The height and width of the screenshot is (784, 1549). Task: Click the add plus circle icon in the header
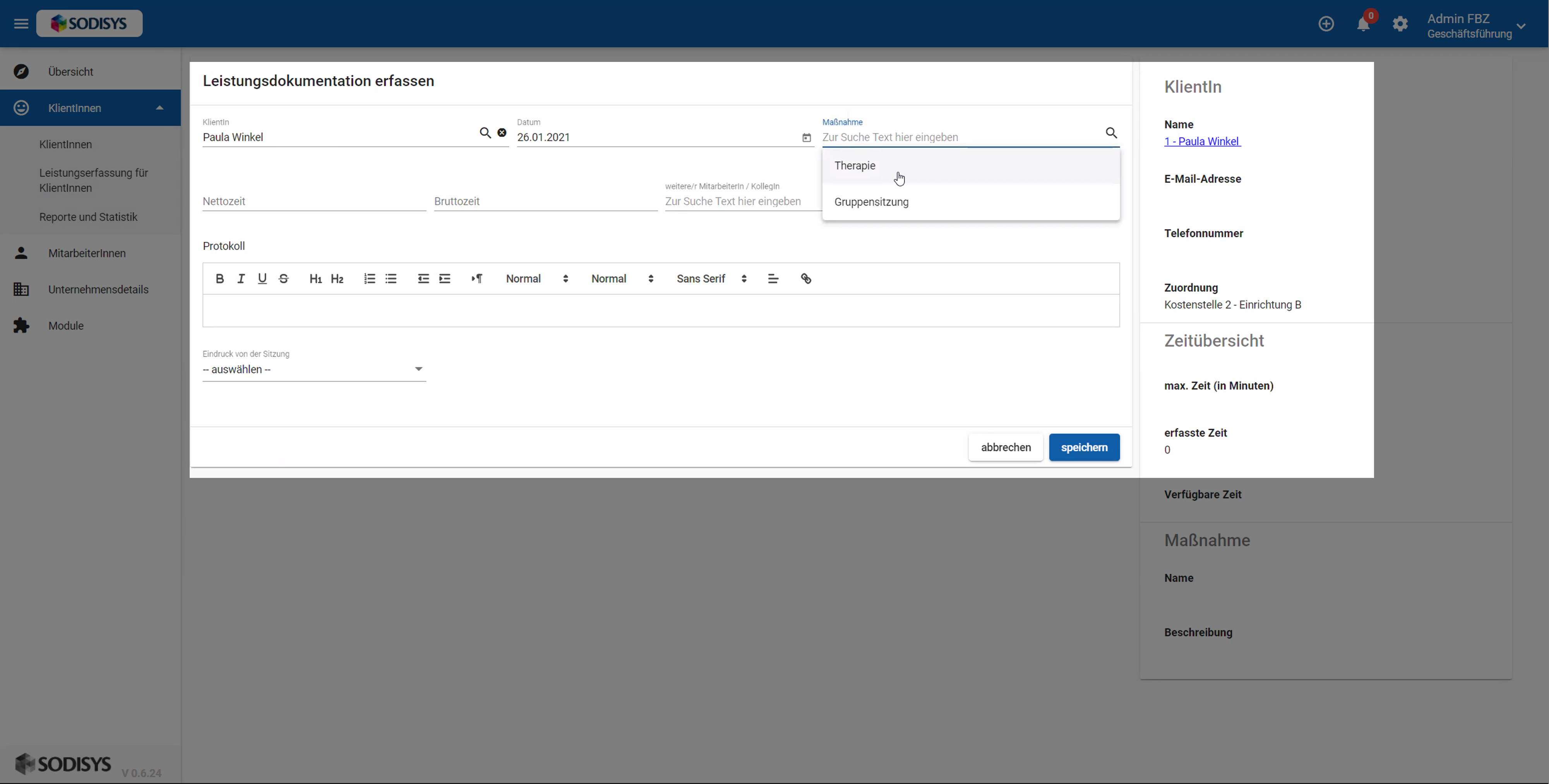pyautogui.click(x=1326, y=24)
